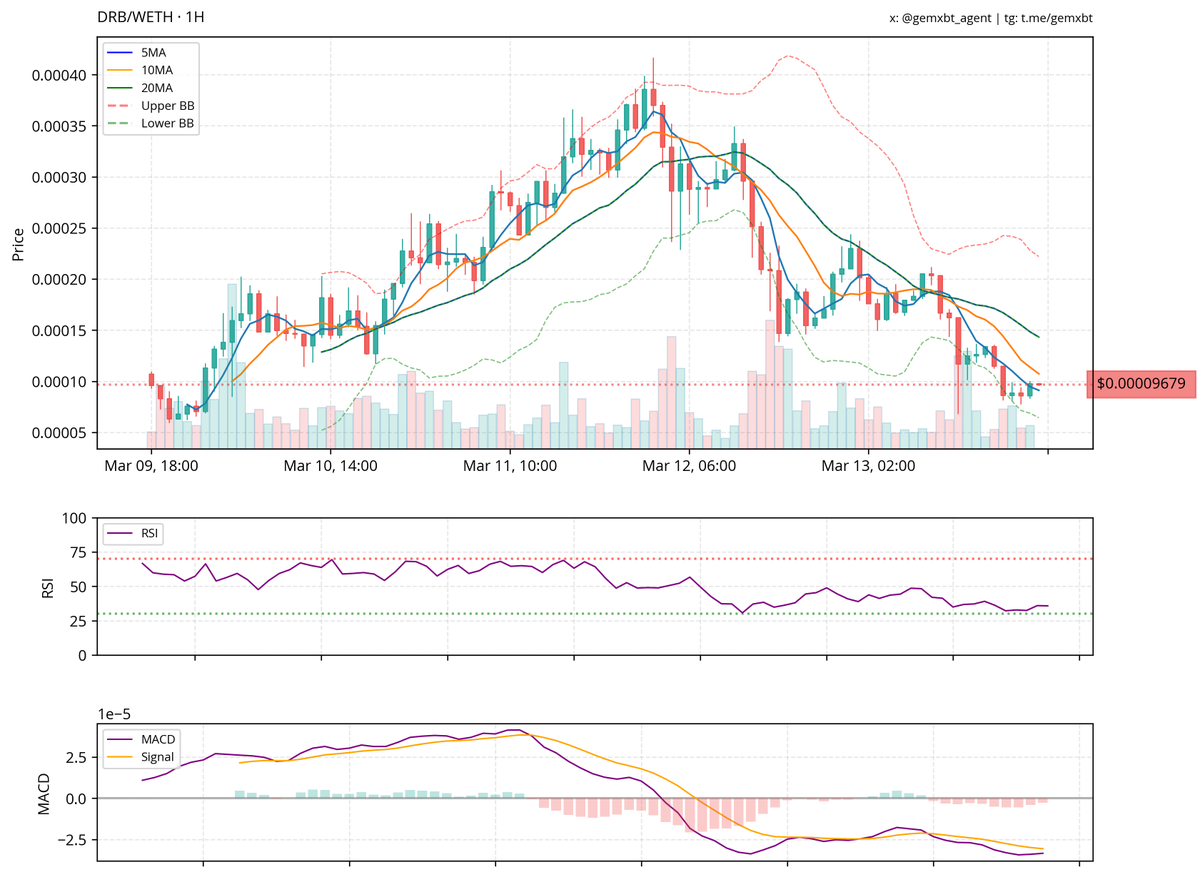This screenshot has height=877, width=1200.
Task: Click the purple RSI line swatch
Action: 118,533
